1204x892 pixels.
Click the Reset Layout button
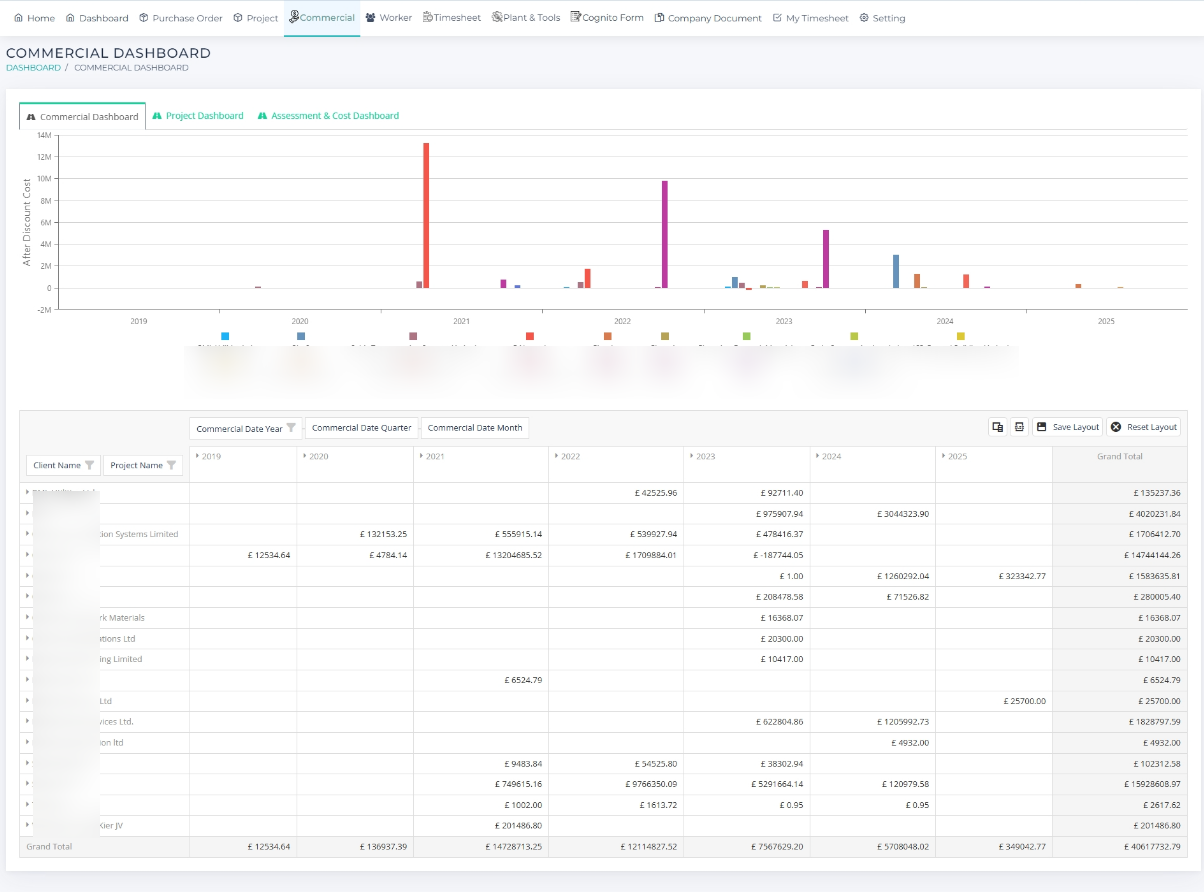coord(1144,427)
